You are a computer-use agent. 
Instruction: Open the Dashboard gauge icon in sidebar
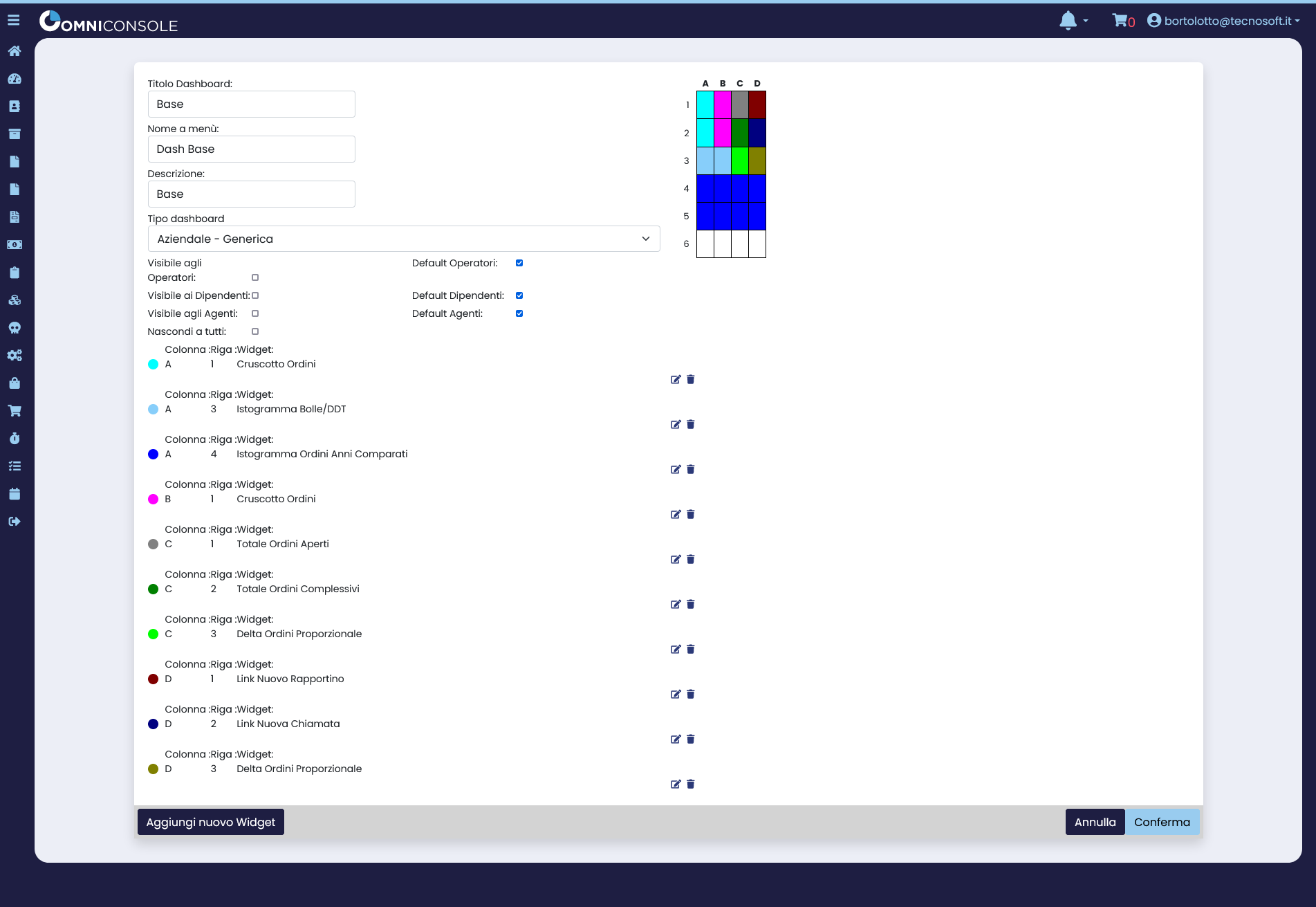click(15, 78)
